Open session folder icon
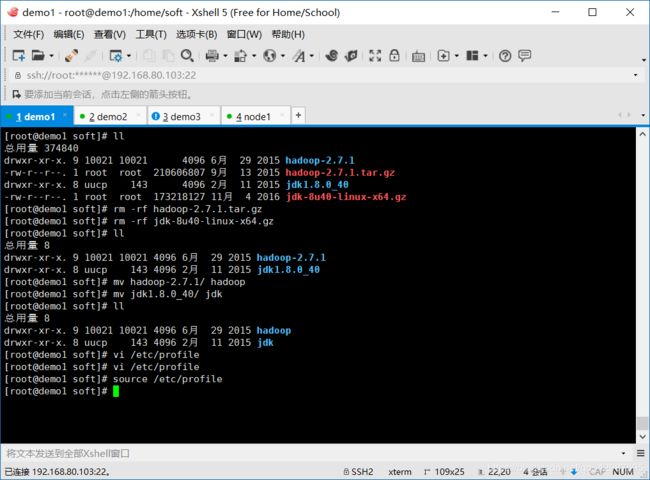650x480 pixels. [38, 55]
